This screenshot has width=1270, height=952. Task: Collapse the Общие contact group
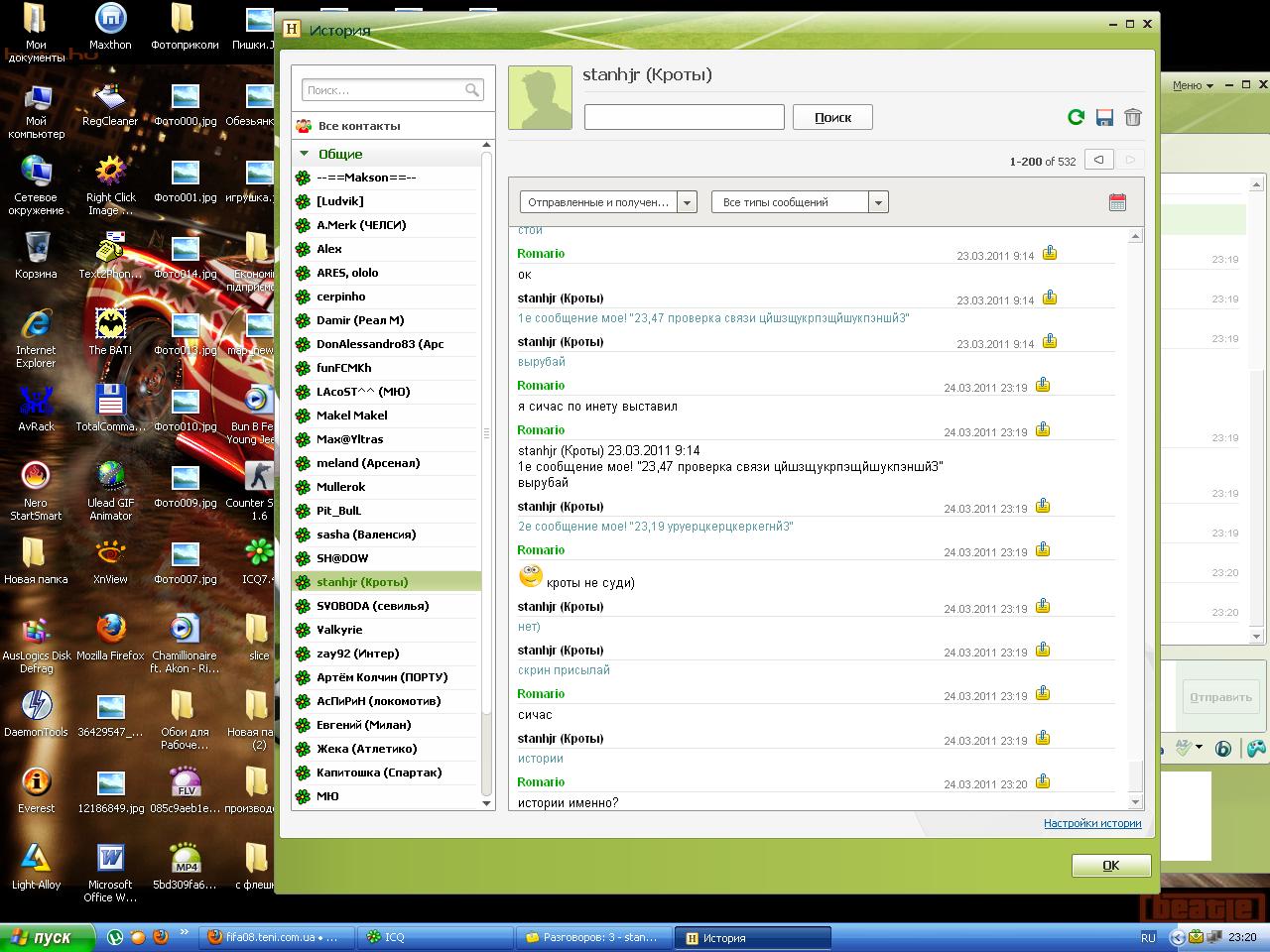point(304,154)
